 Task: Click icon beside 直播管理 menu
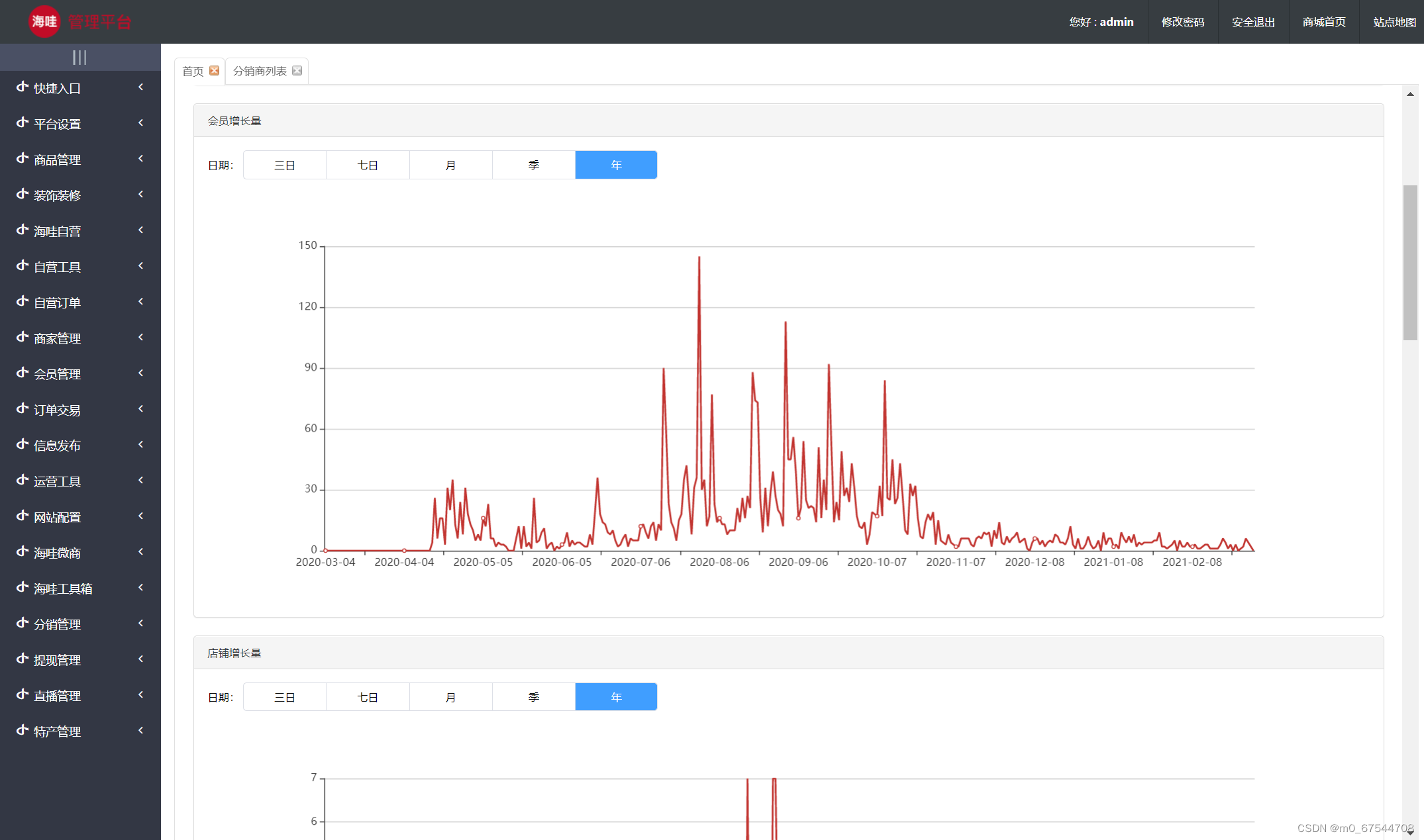coord(23,695)
